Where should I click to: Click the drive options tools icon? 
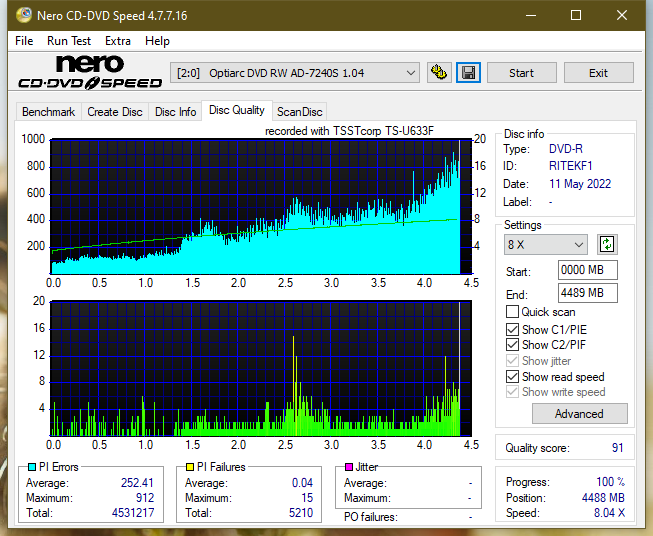pyautogui.click(x=439, y=73)
